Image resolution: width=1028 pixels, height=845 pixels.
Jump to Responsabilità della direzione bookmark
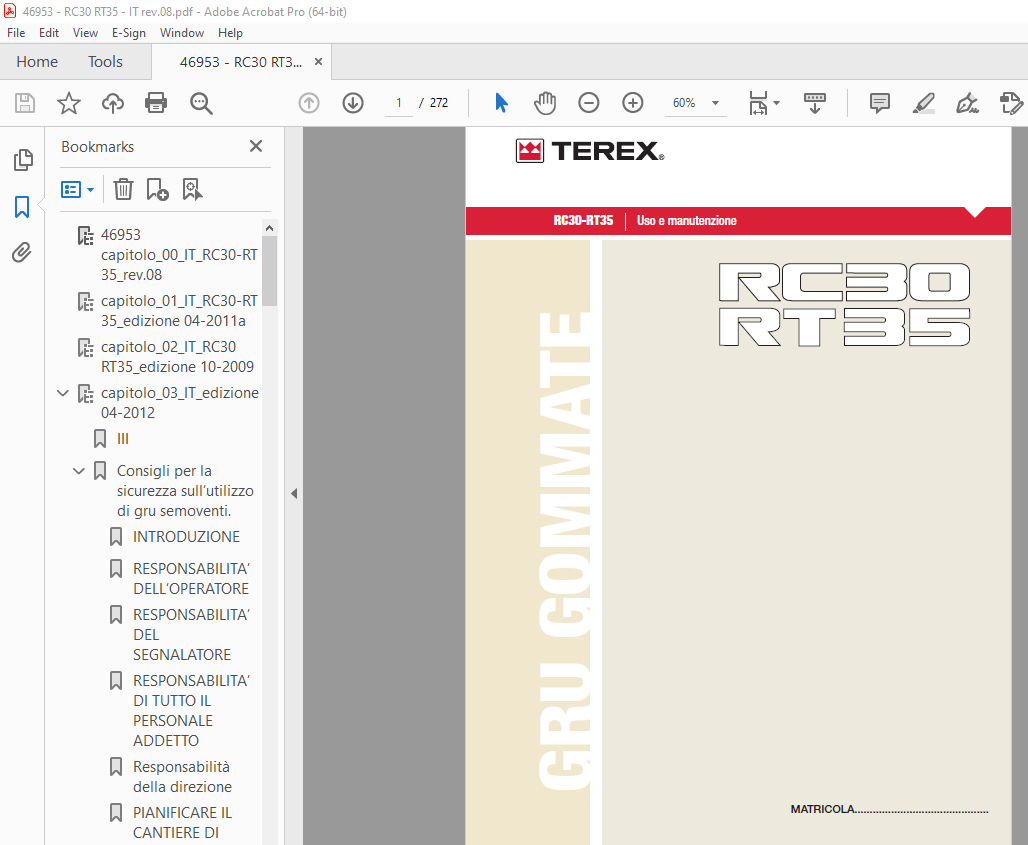tap(182, 776)
